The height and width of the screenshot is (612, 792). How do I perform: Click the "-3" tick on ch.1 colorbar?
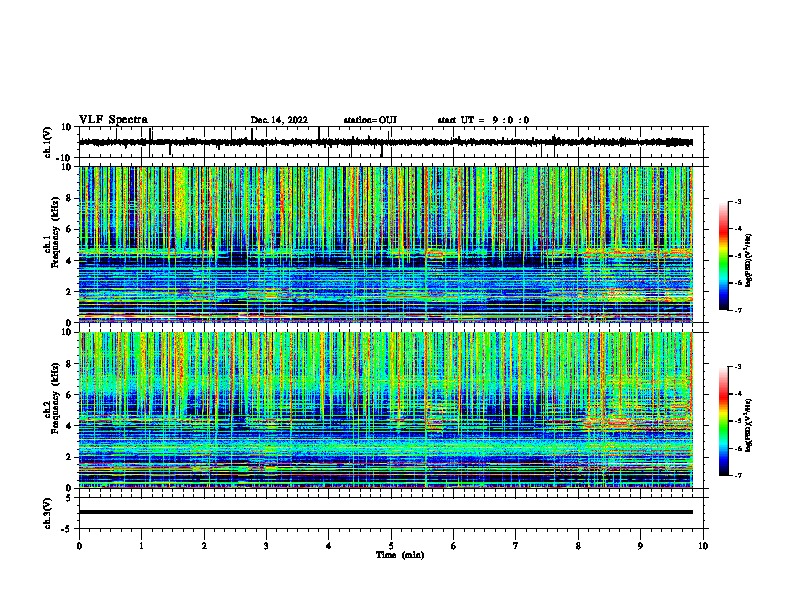tap(737, 201)
